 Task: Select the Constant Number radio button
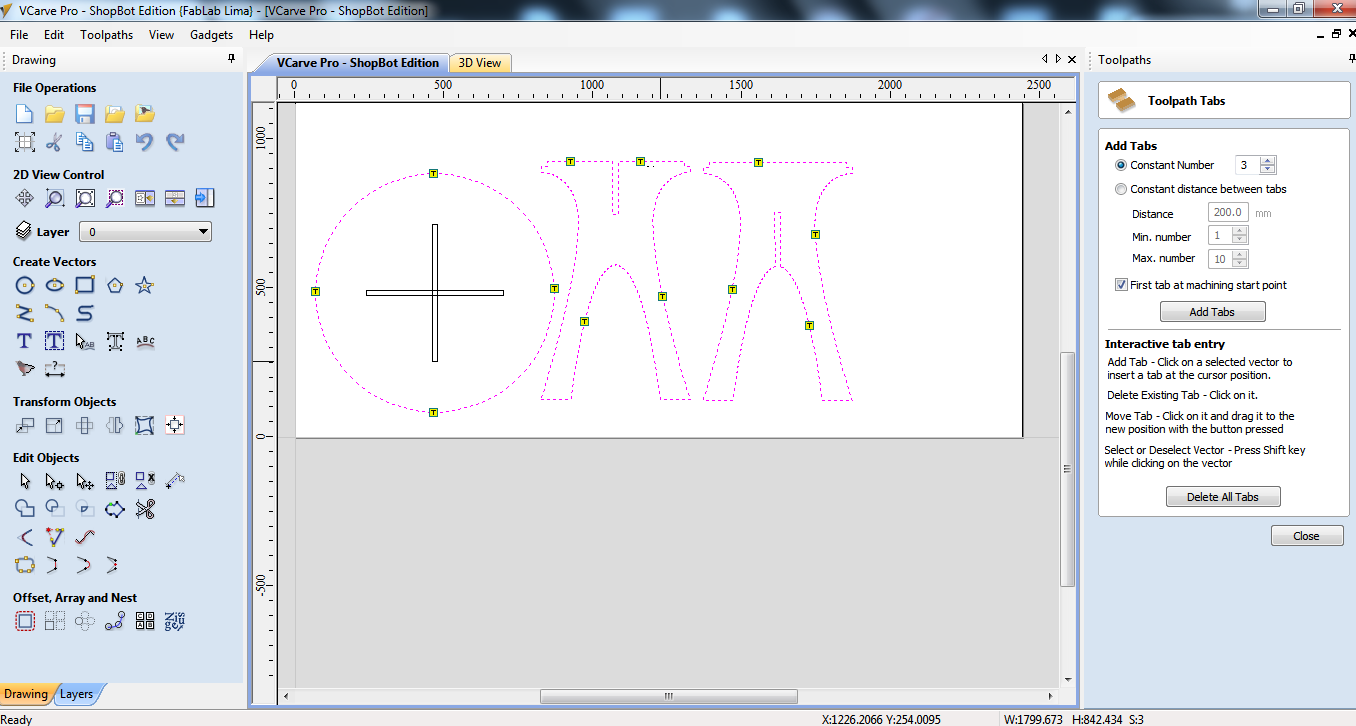1121,166
